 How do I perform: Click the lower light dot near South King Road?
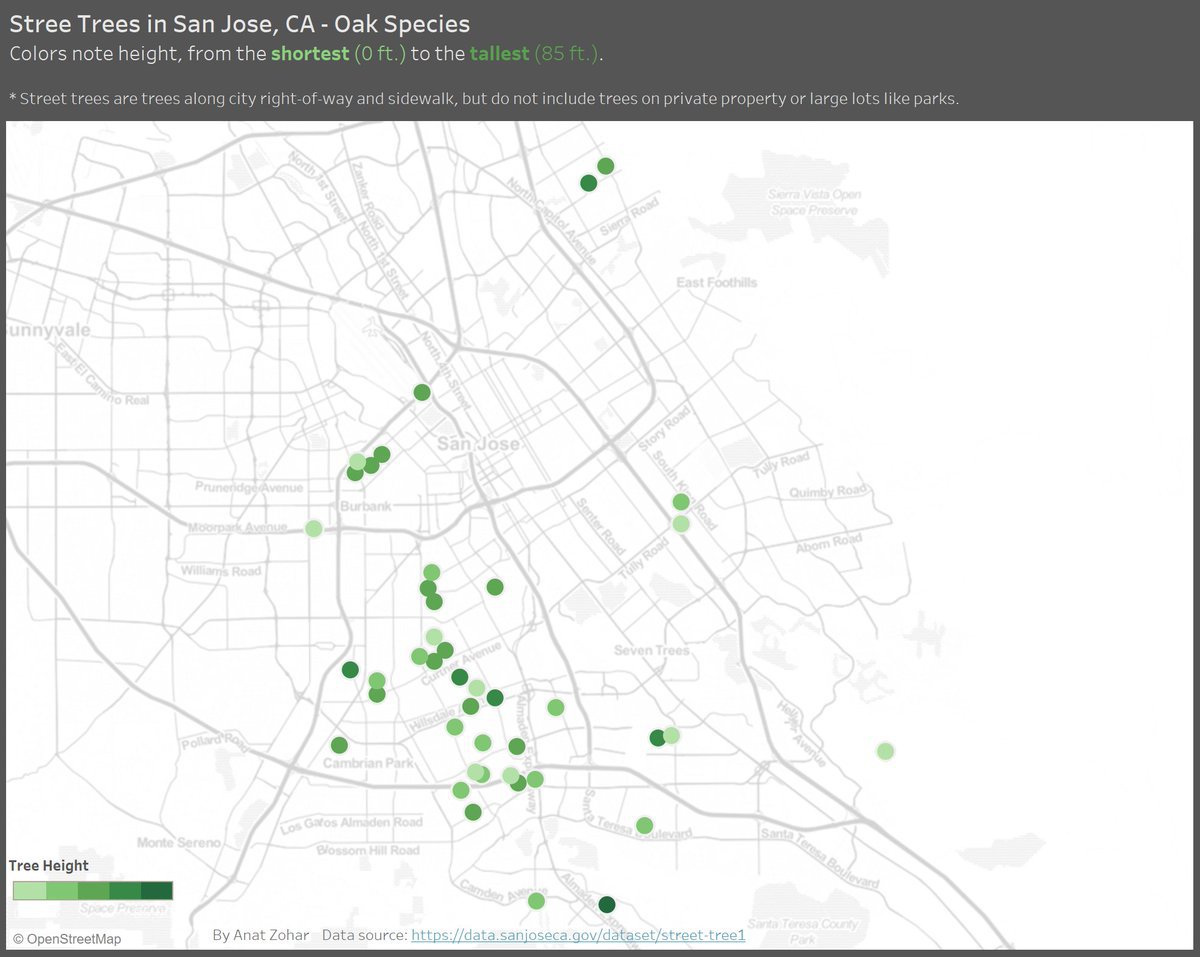point(681,524)
